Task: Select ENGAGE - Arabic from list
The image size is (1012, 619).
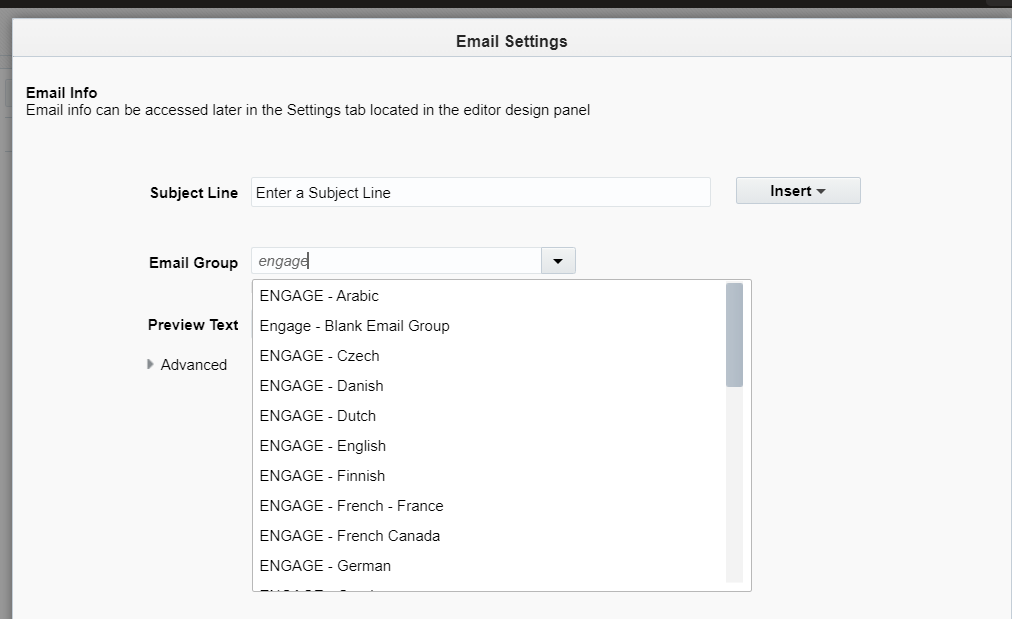Action: pyautogui.click(x=319, y=296)
